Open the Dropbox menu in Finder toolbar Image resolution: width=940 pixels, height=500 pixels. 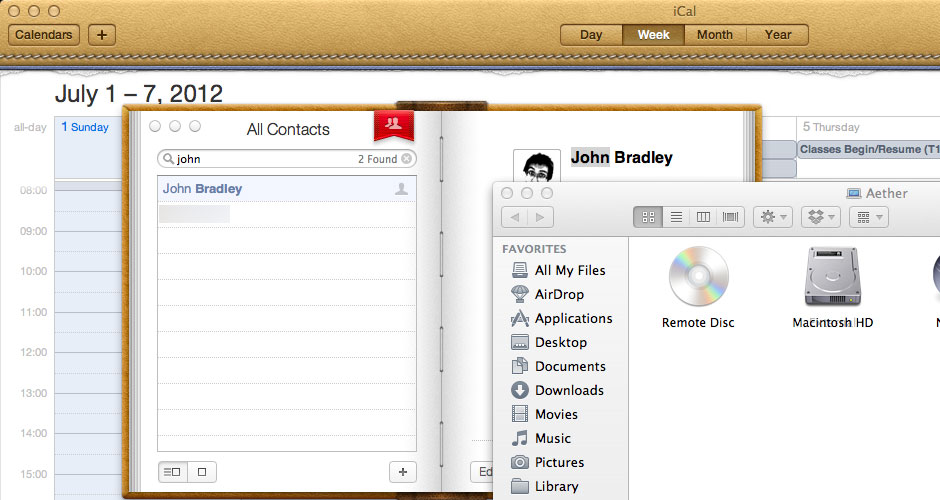[821, 217]
